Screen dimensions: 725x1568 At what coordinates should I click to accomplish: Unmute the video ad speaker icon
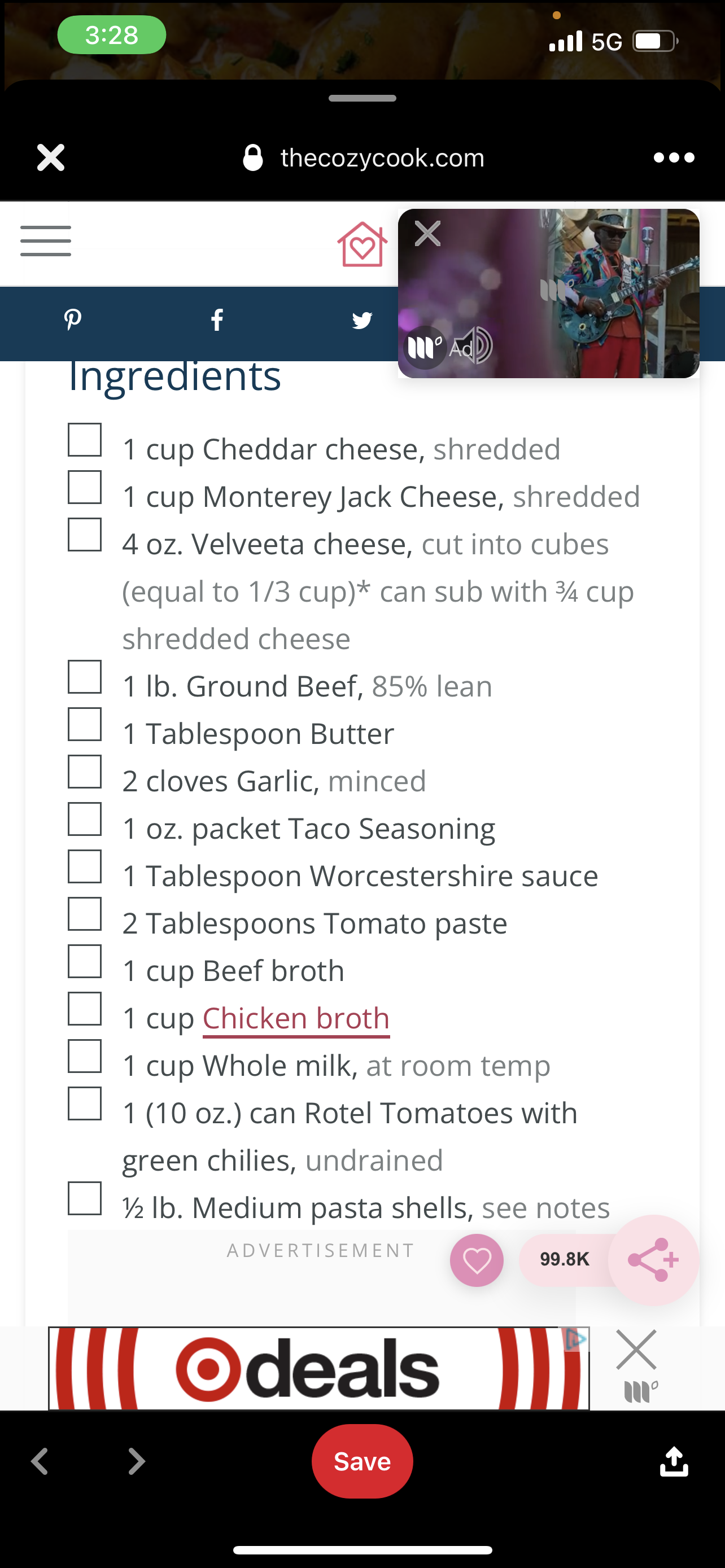pos(474,346)
